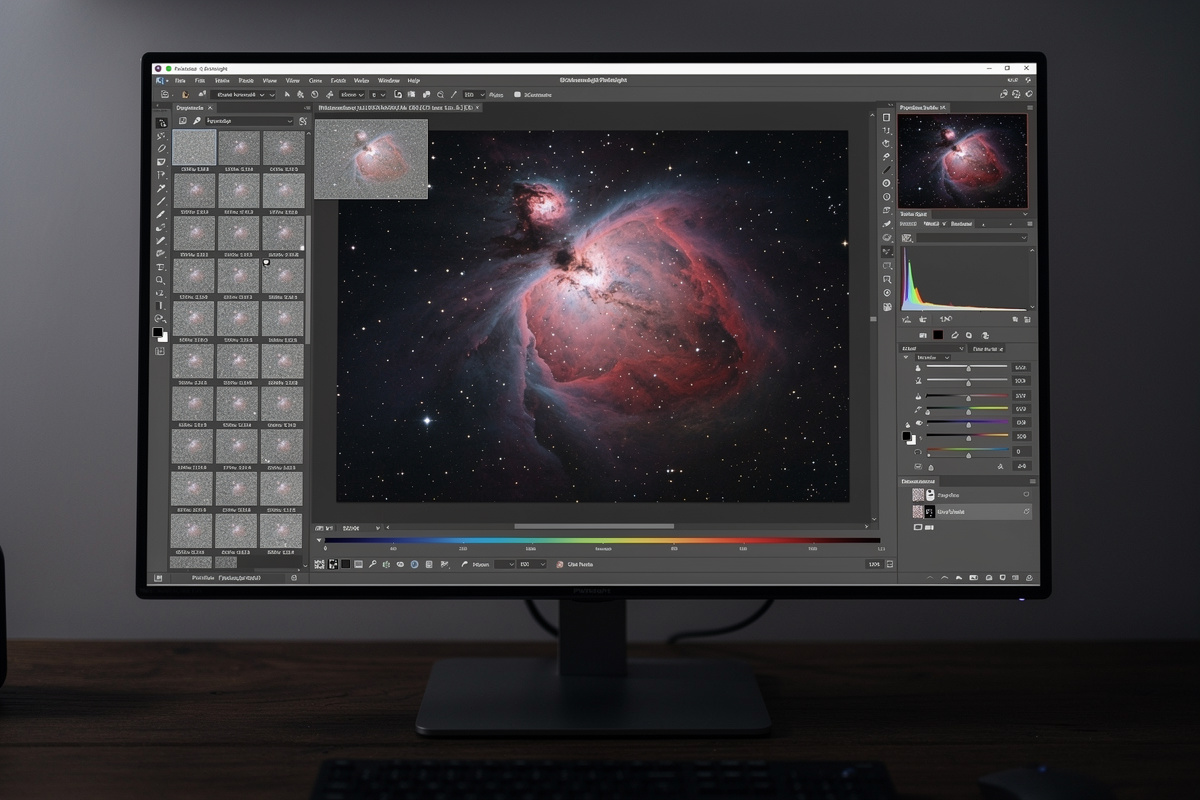Viewport: 1200px width, 800px height.
Task: Open the small dropdown beneath the adjustments type dropdown
Action: click(932, 357)
